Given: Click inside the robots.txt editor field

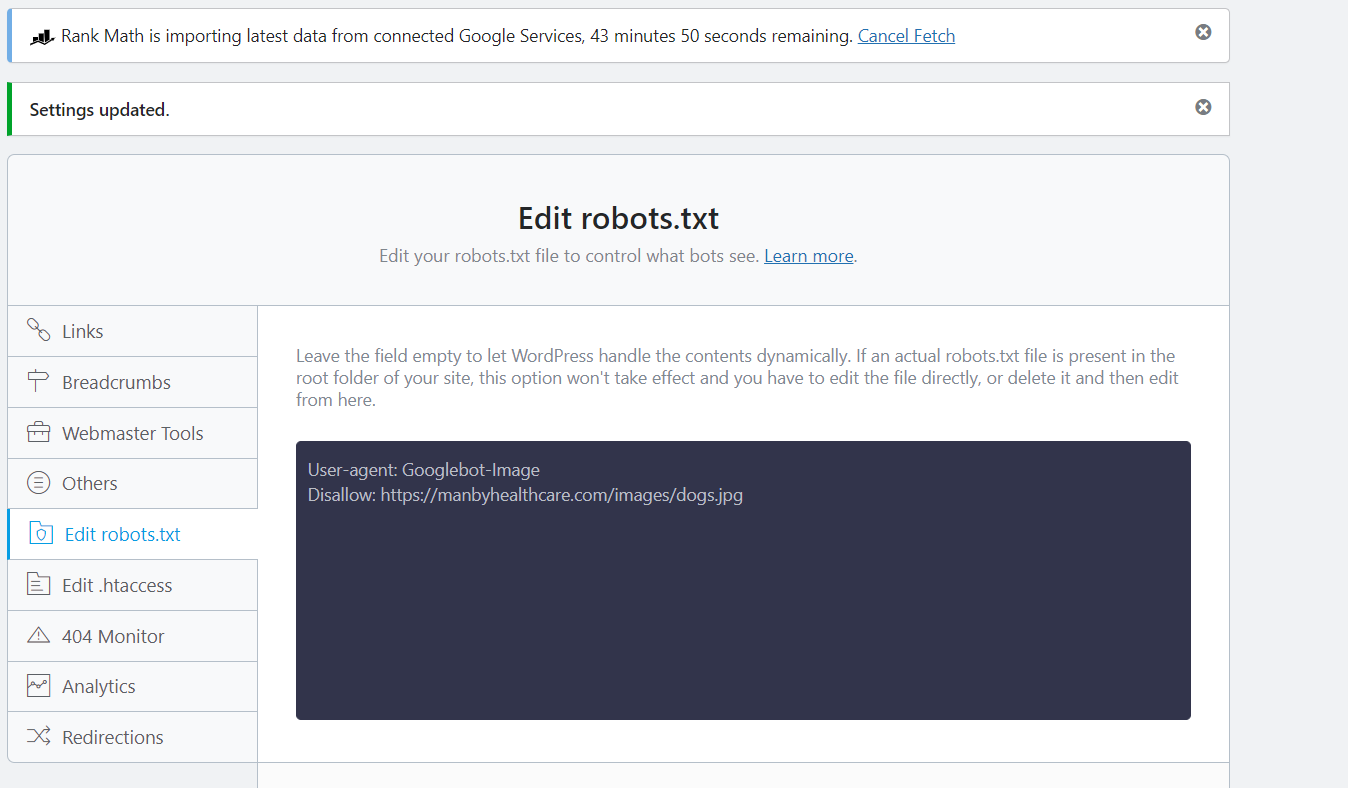Looking at the screenshot, I should click(743, 580).
